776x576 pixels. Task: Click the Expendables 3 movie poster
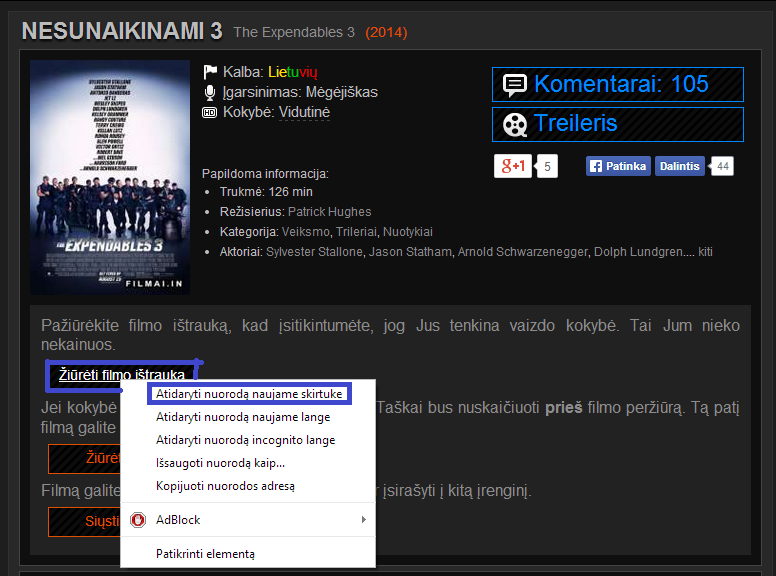click(x=110, y=177)
